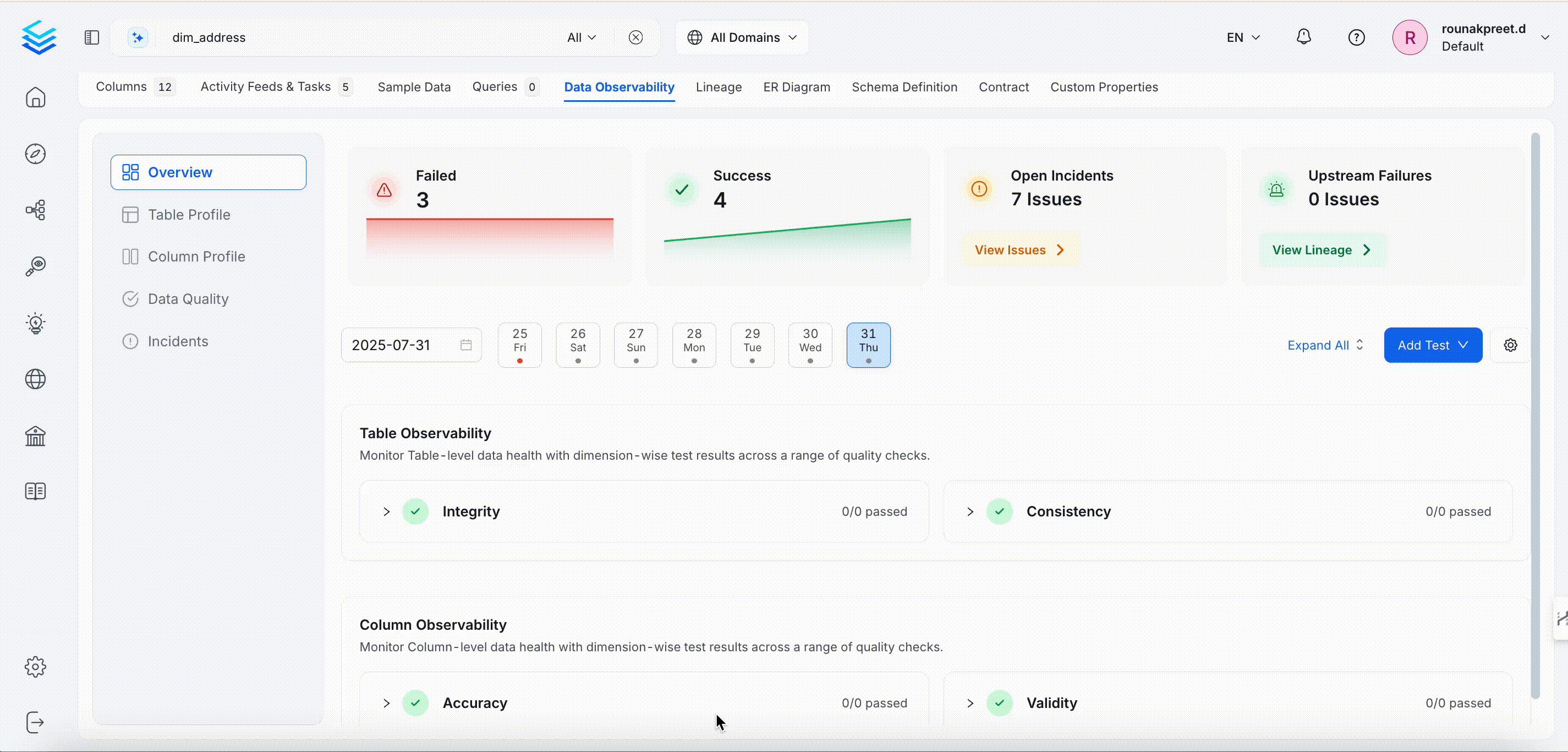Open the Governance building icon in sidebar

(35, 436)
